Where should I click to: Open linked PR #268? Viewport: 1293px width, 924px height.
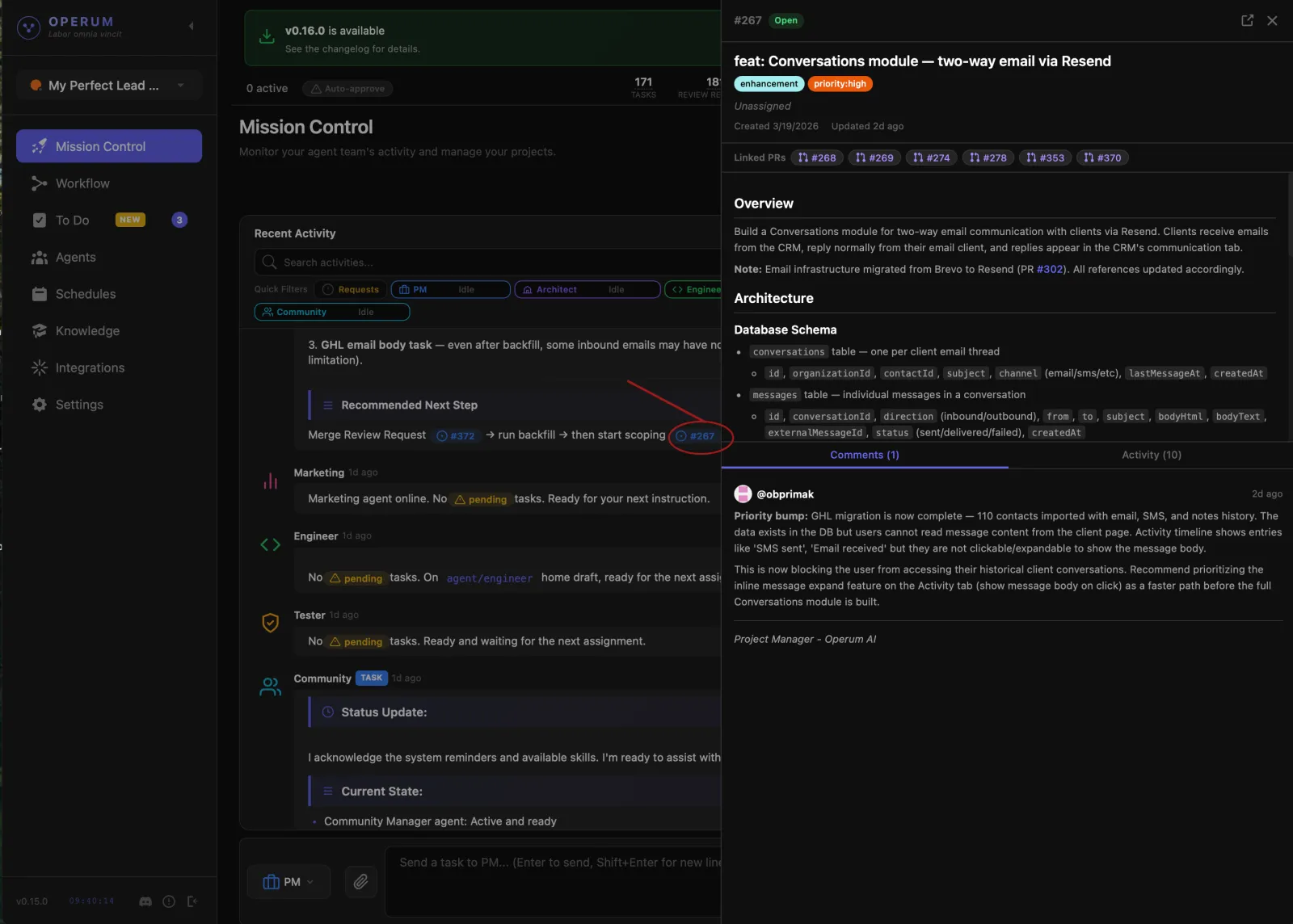click(x=816, y=157)
